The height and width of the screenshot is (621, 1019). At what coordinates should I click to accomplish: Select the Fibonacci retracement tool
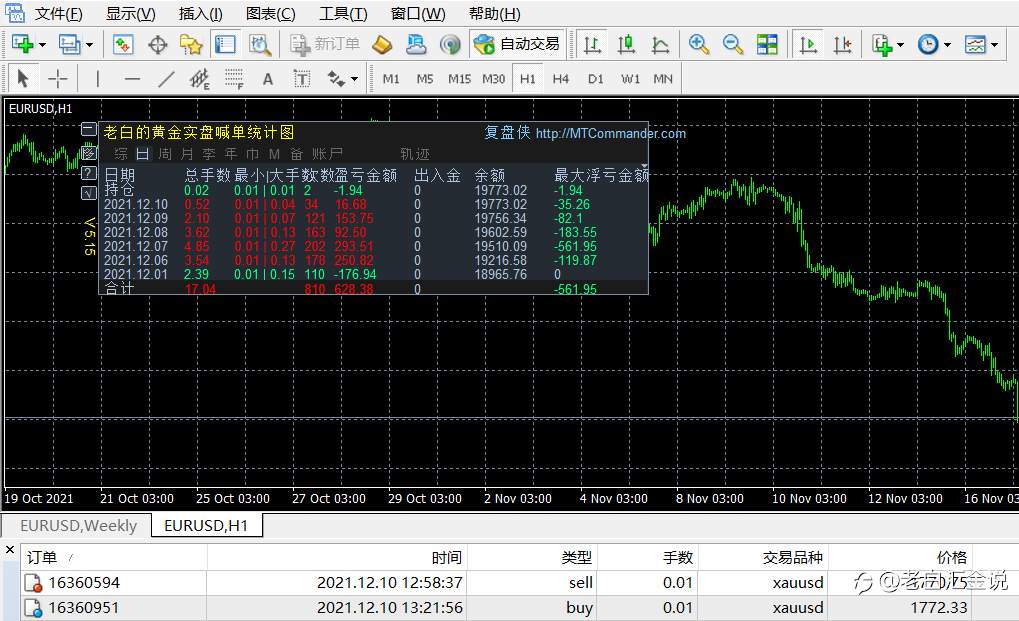[234, 79]
